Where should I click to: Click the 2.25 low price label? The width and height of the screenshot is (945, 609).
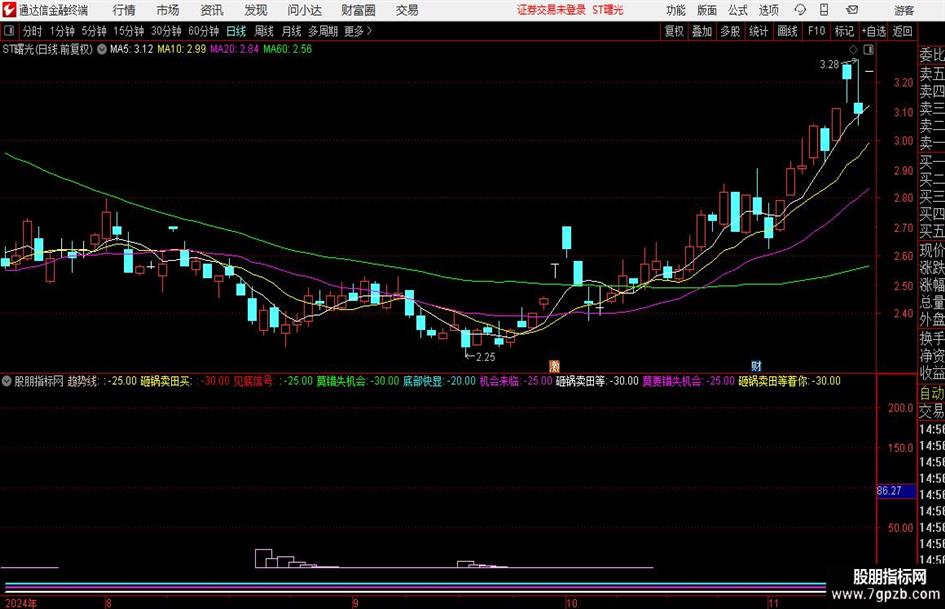[x=486, y=357]
